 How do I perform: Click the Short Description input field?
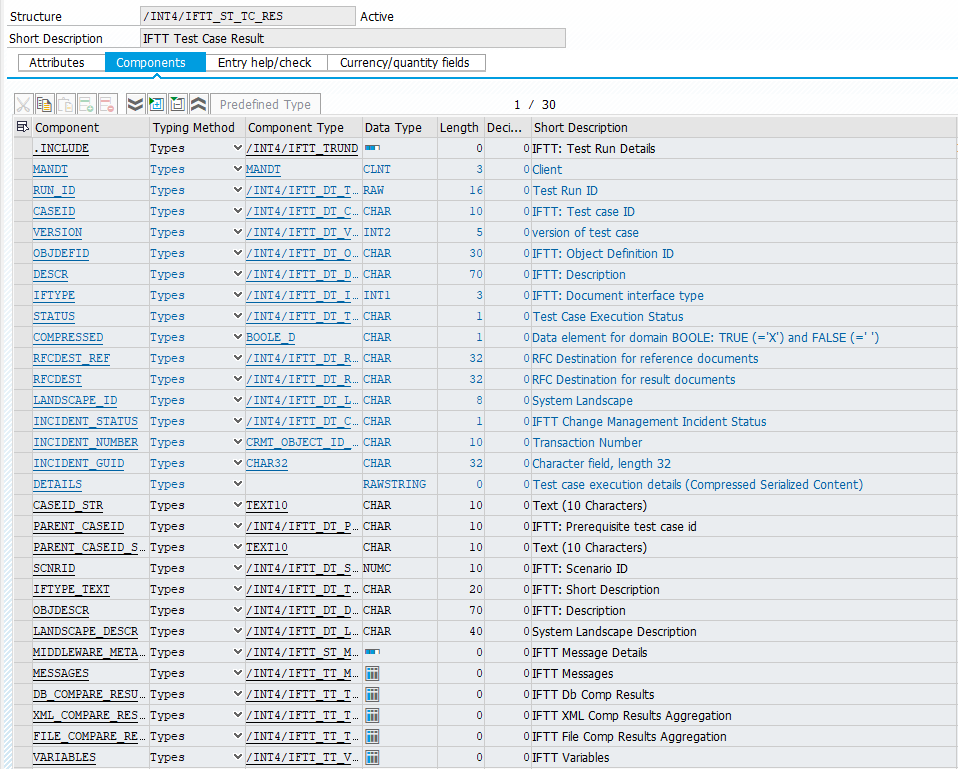(353, 38)
